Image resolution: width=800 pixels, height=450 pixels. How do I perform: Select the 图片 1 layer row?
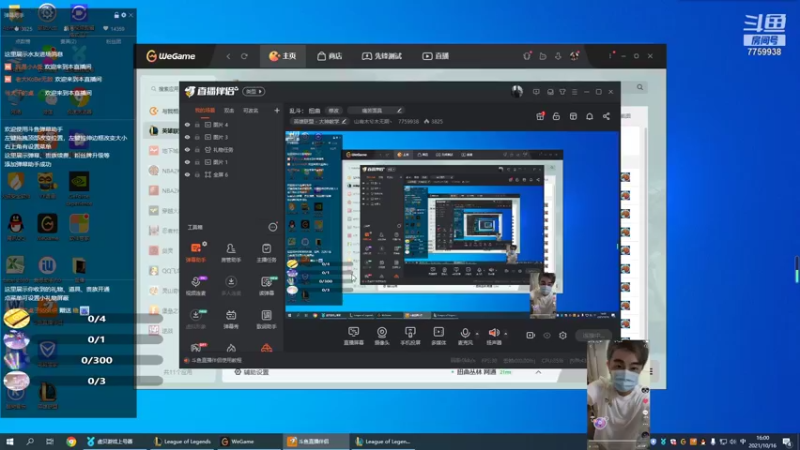tap(232, 162)
